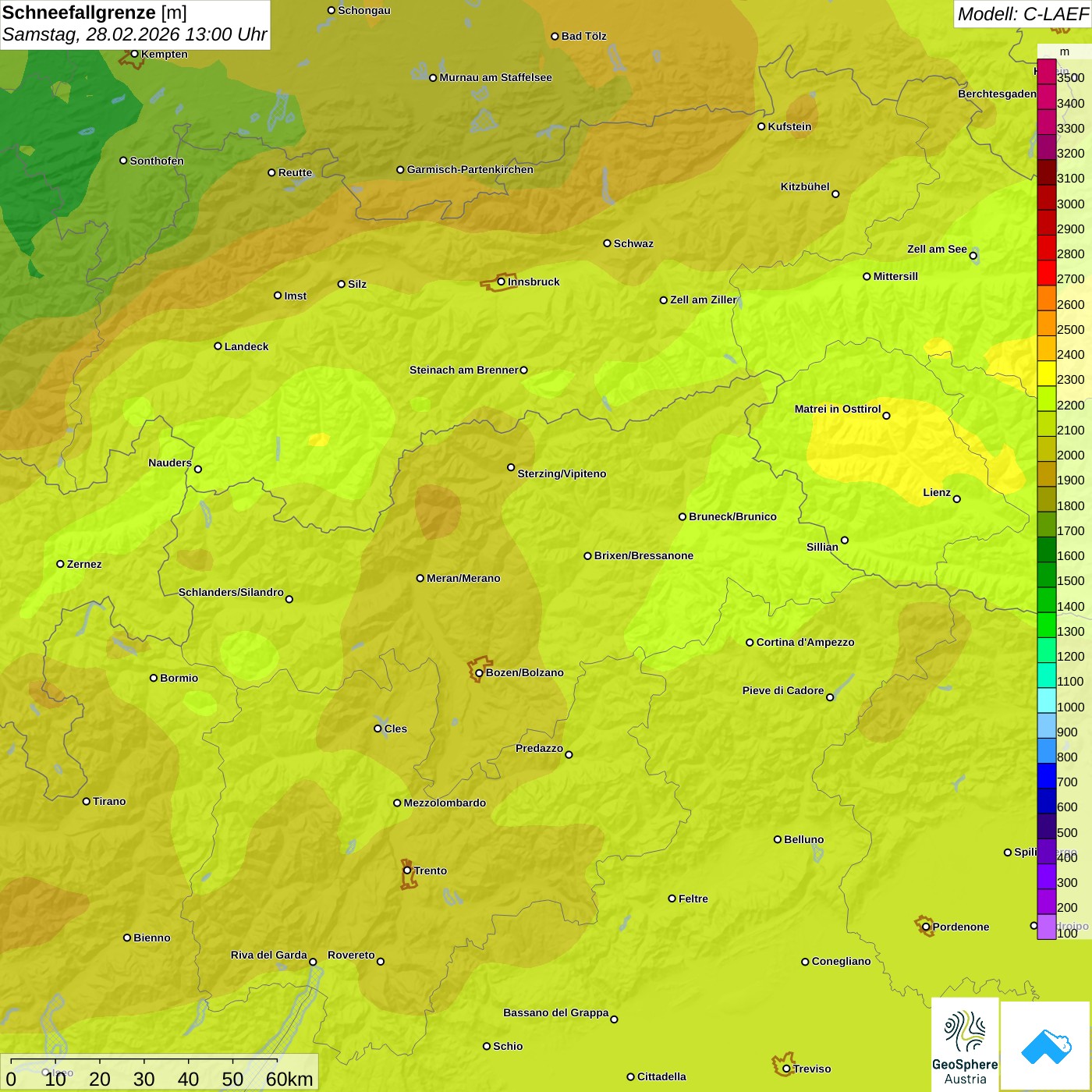Click the Schneefallgrenze [m] map title

[94, 12]
